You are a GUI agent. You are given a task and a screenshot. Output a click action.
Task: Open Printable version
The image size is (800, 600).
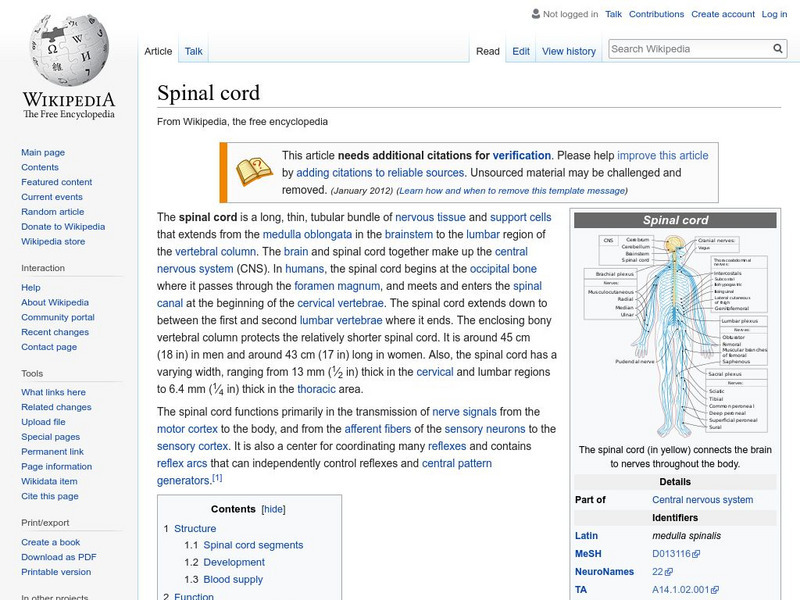pos(56,571)
